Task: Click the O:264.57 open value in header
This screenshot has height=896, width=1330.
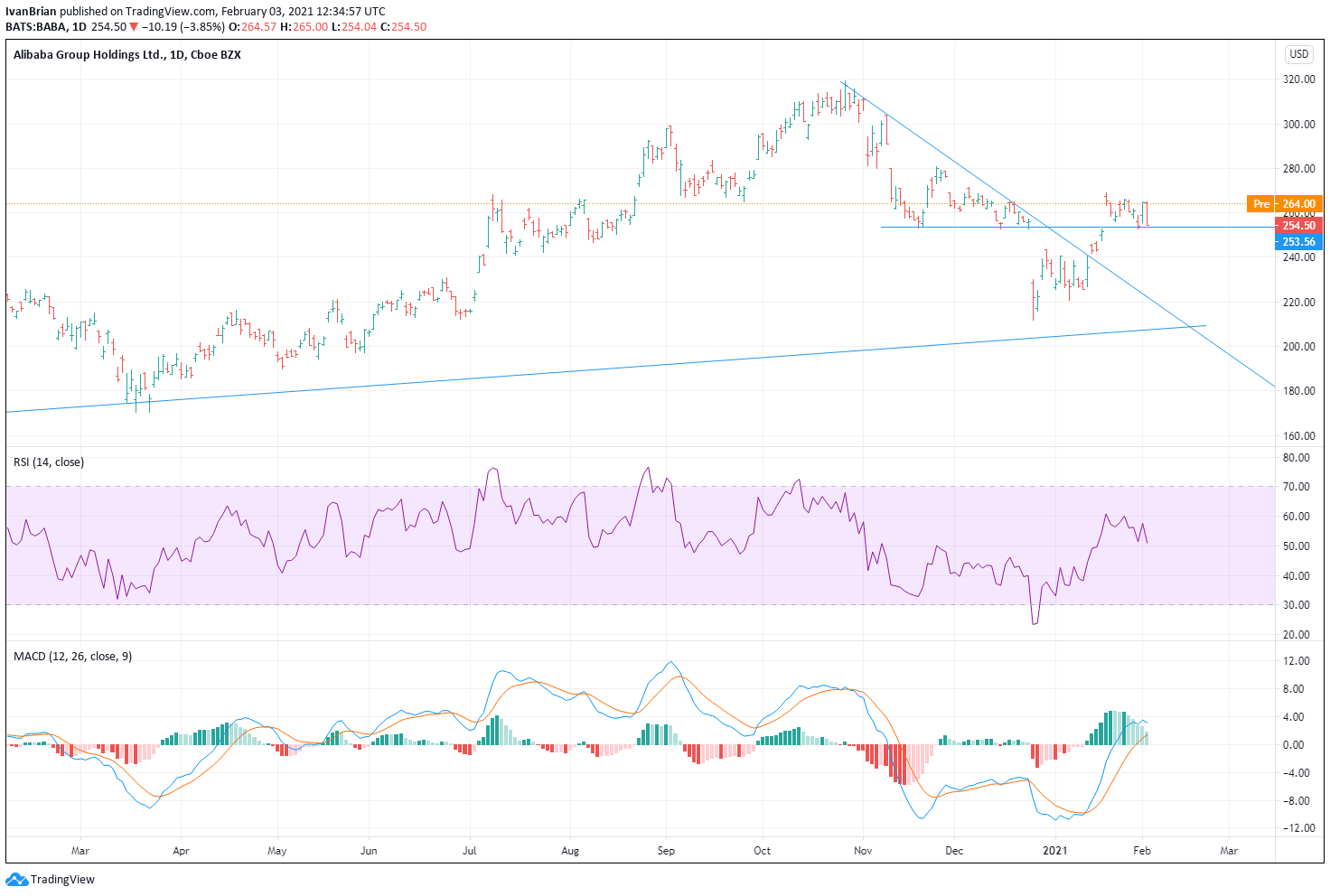Action: click(x=252, y=27)
